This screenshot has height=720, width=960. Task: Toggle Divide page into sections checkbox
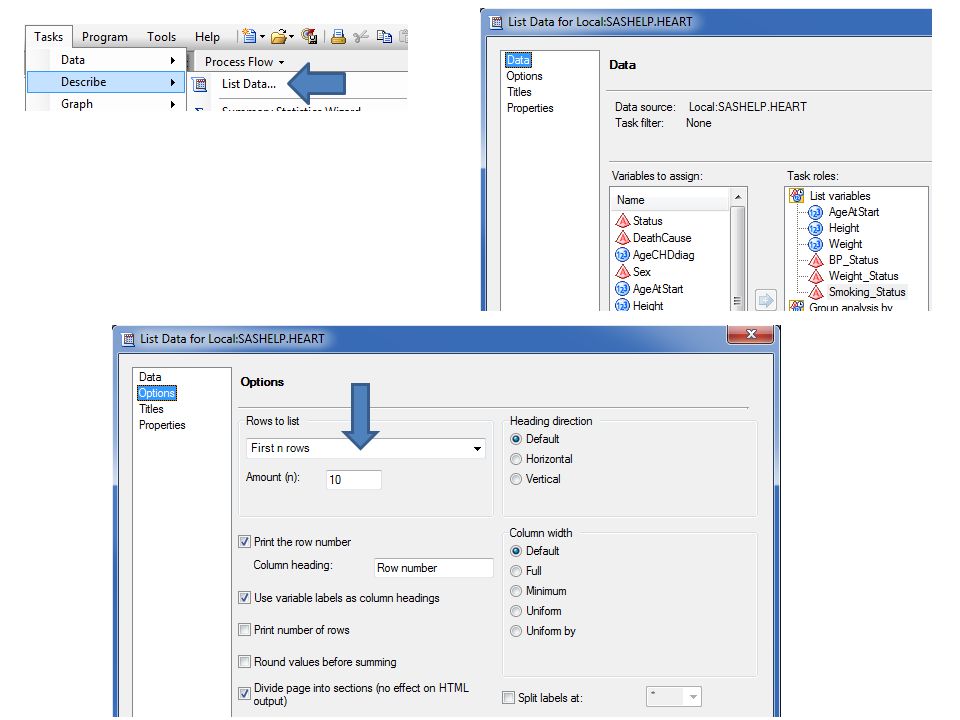(x=244, y=693)
